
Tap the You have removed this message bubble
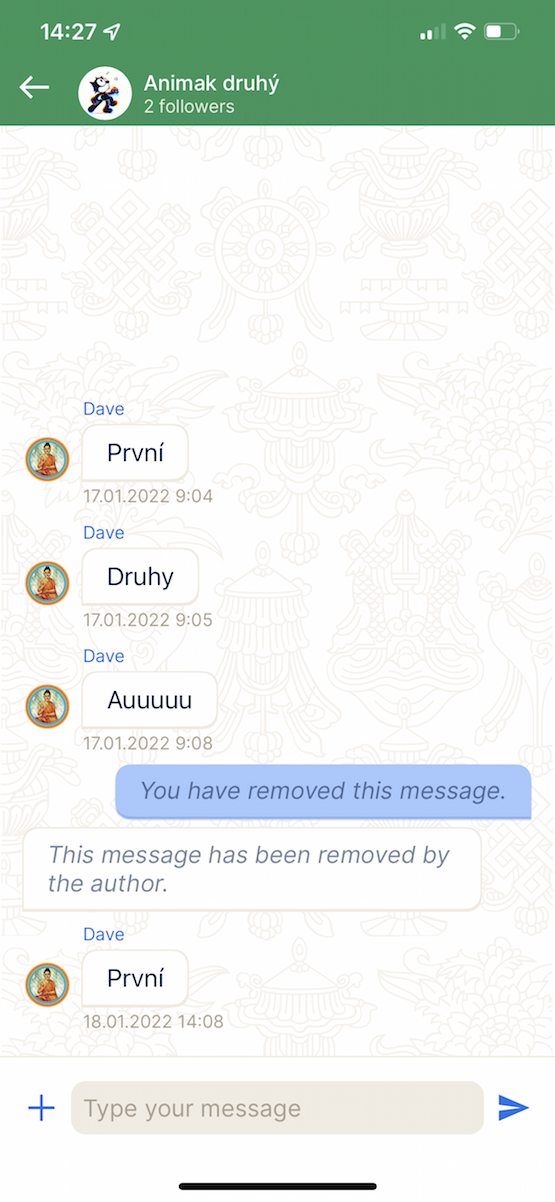(323, 792)
